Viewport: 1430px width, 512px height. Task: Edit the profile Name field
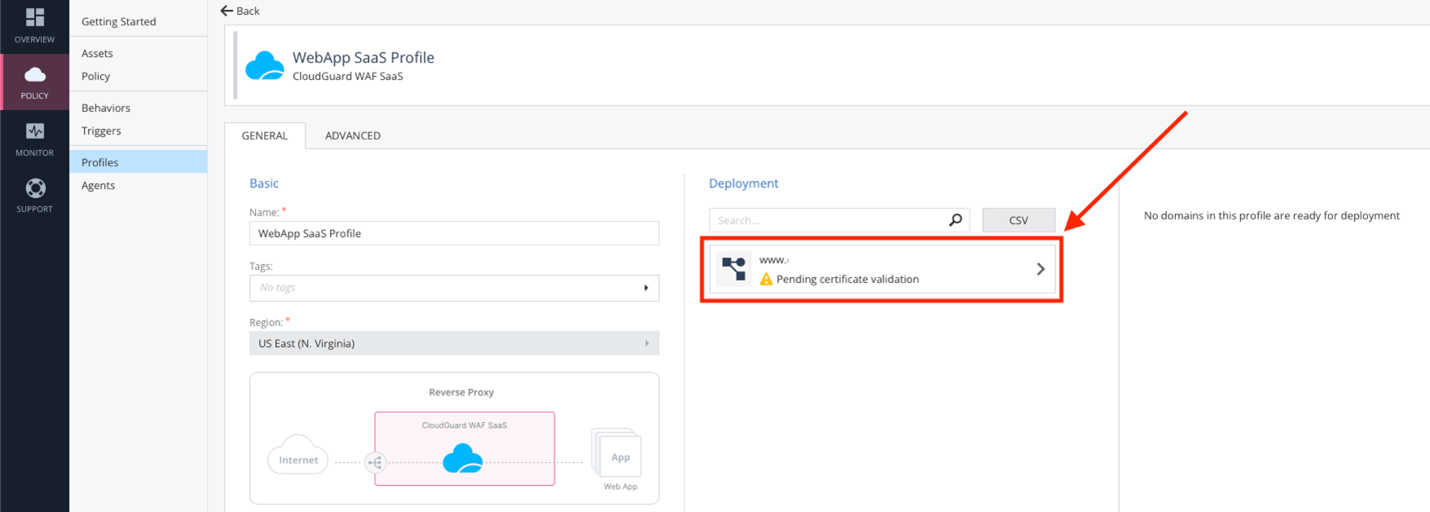[454, 233]
